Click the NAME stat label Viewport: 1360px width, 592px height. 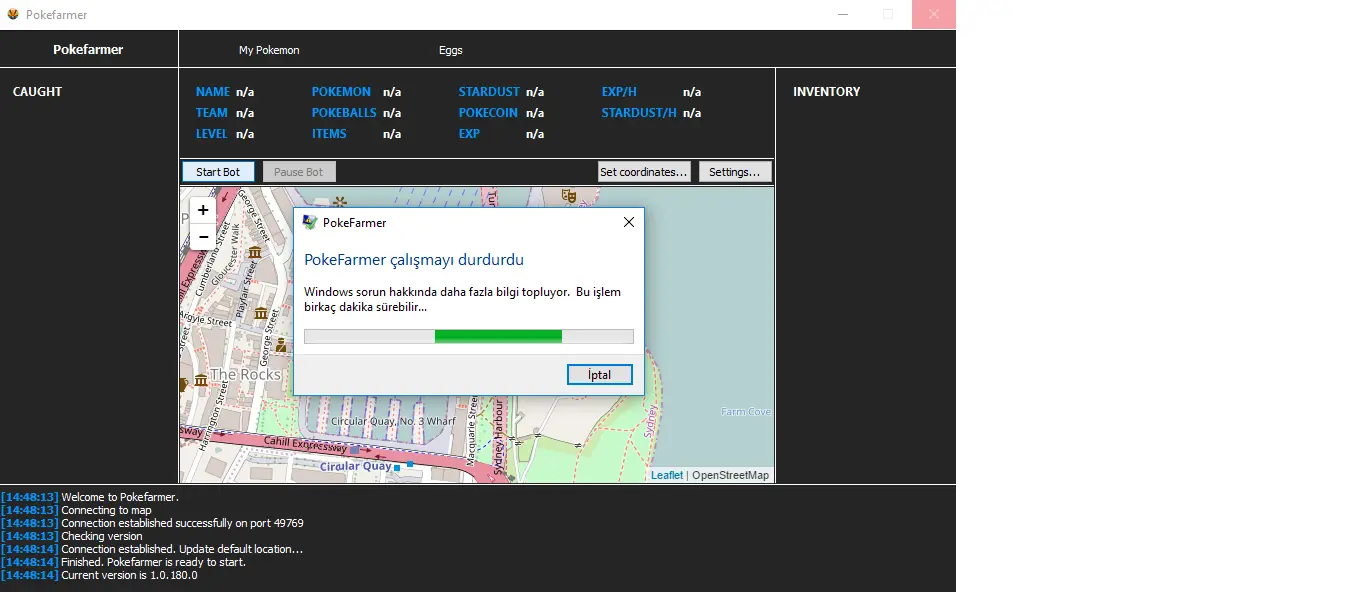213,91
